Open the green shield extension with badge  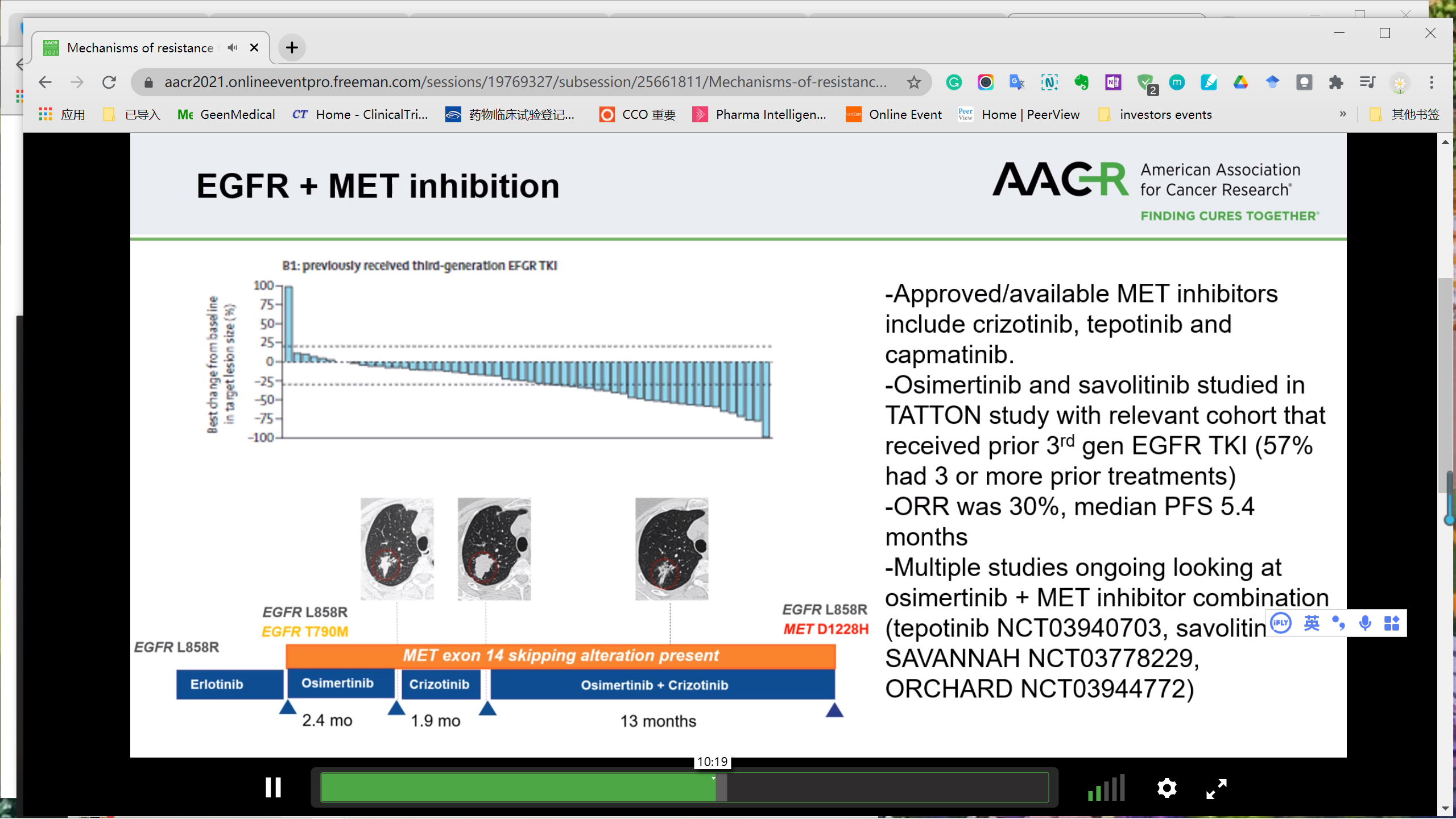coord(1146,84)
